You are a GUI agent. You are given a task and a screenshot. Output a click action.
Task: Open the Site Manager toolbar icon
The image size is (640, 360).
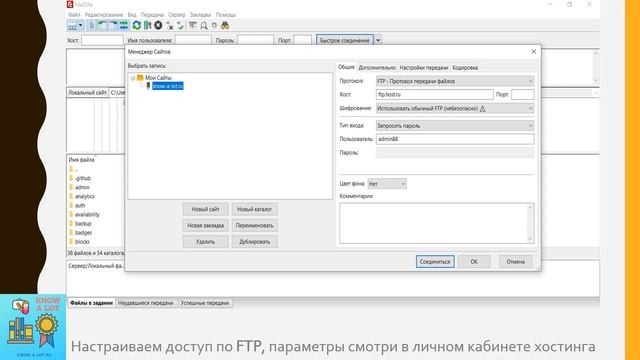coord(72,26)
